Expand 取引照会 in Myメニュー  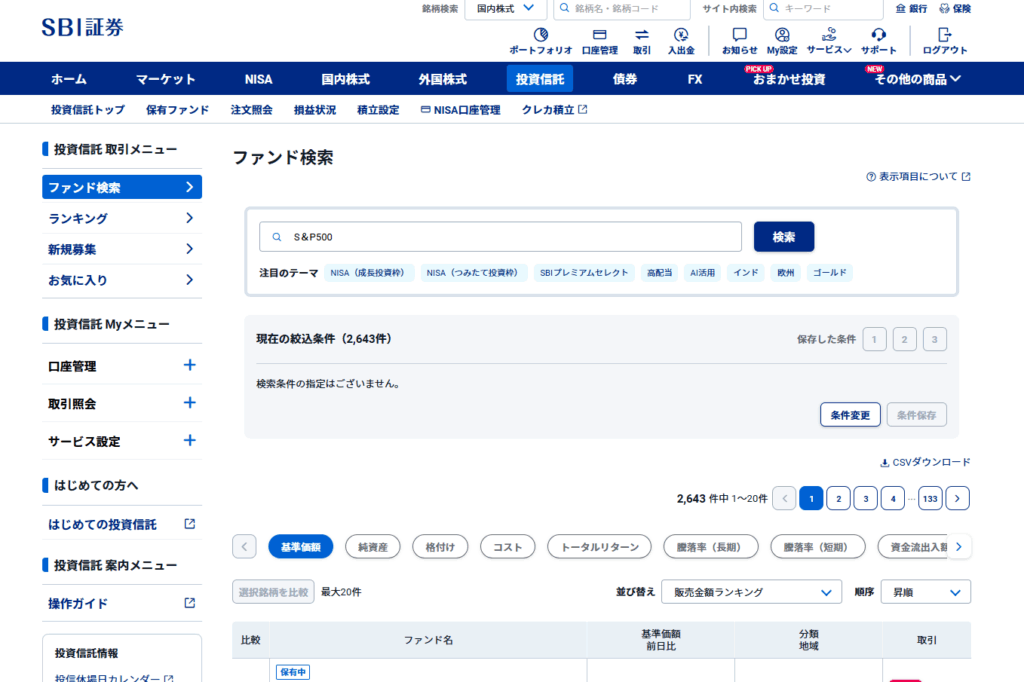[x=189, y=403]
